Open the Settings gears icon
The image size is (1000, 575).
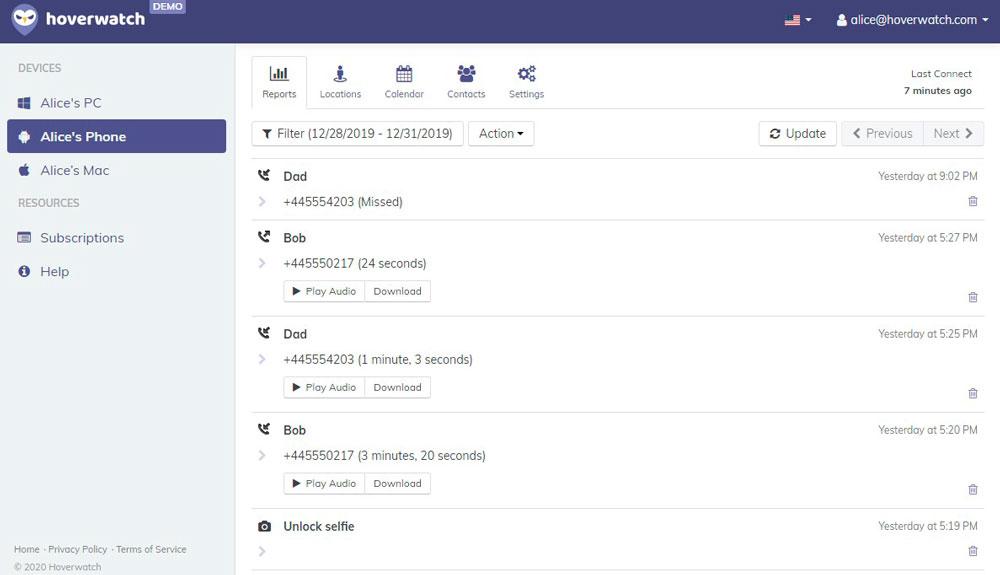tap(526, 74)
